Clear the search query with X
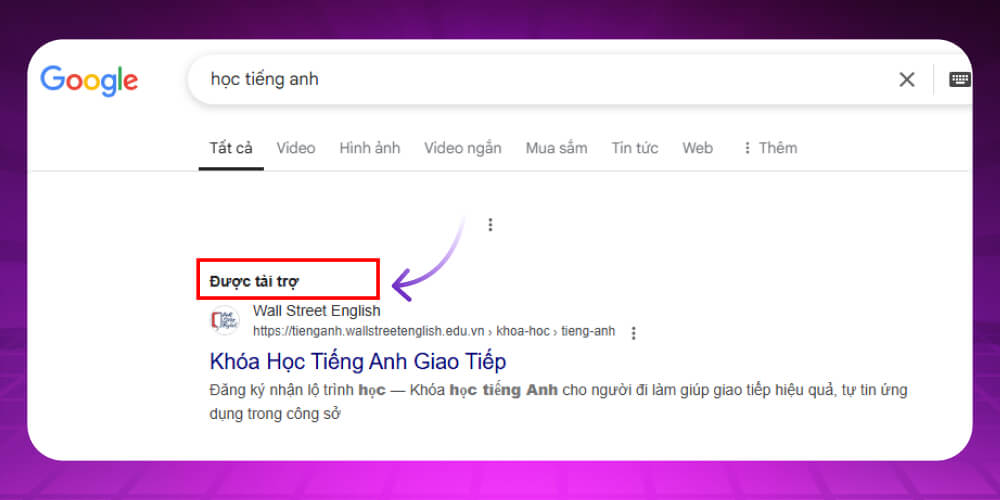Image resolution: width=1000 pixels, height=500 pixels. pos(906,80)
